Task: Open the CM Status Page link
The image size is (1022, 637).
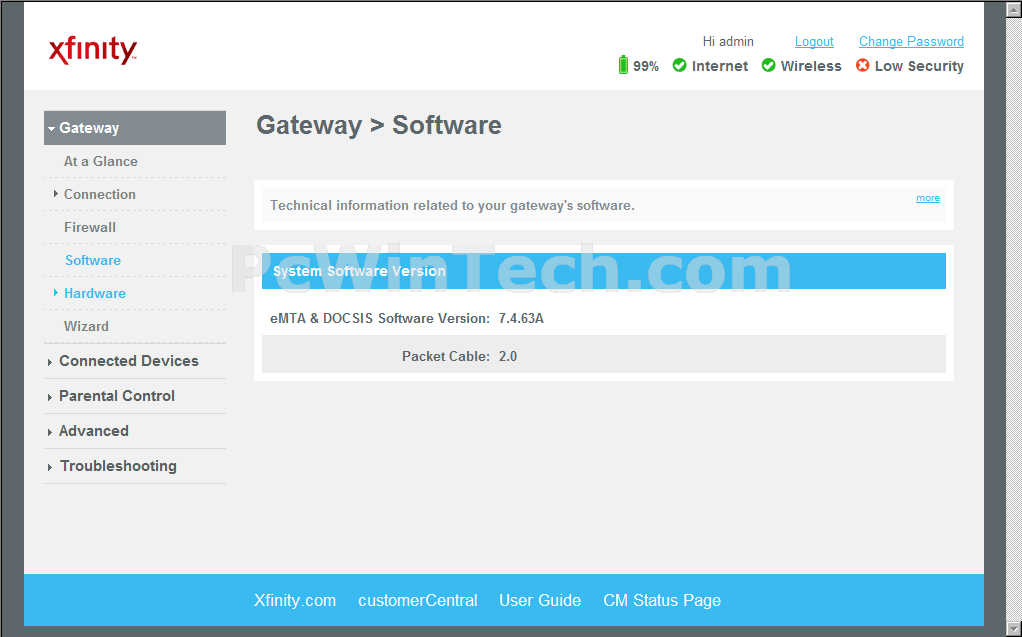Action: (662, 600)
